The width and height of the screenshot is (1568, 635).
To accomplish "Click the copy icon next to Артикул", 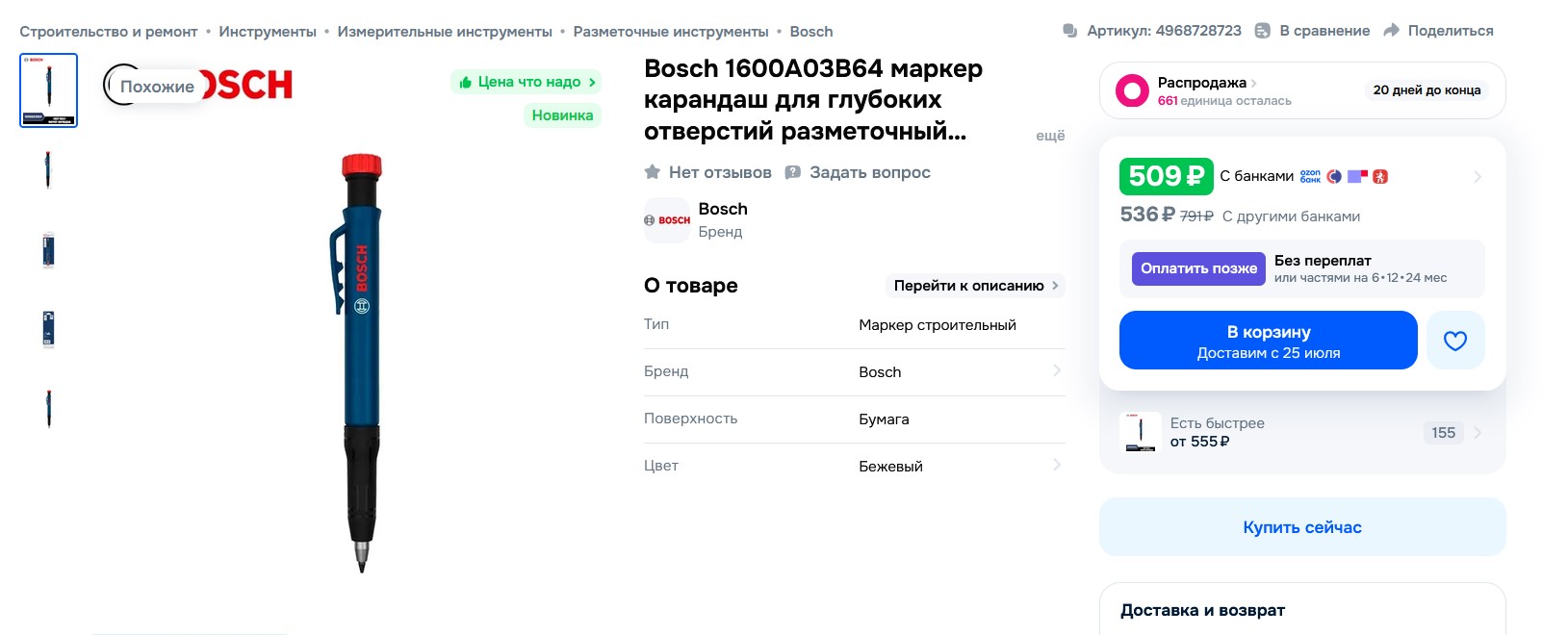I will click(x=1069, y=31).
